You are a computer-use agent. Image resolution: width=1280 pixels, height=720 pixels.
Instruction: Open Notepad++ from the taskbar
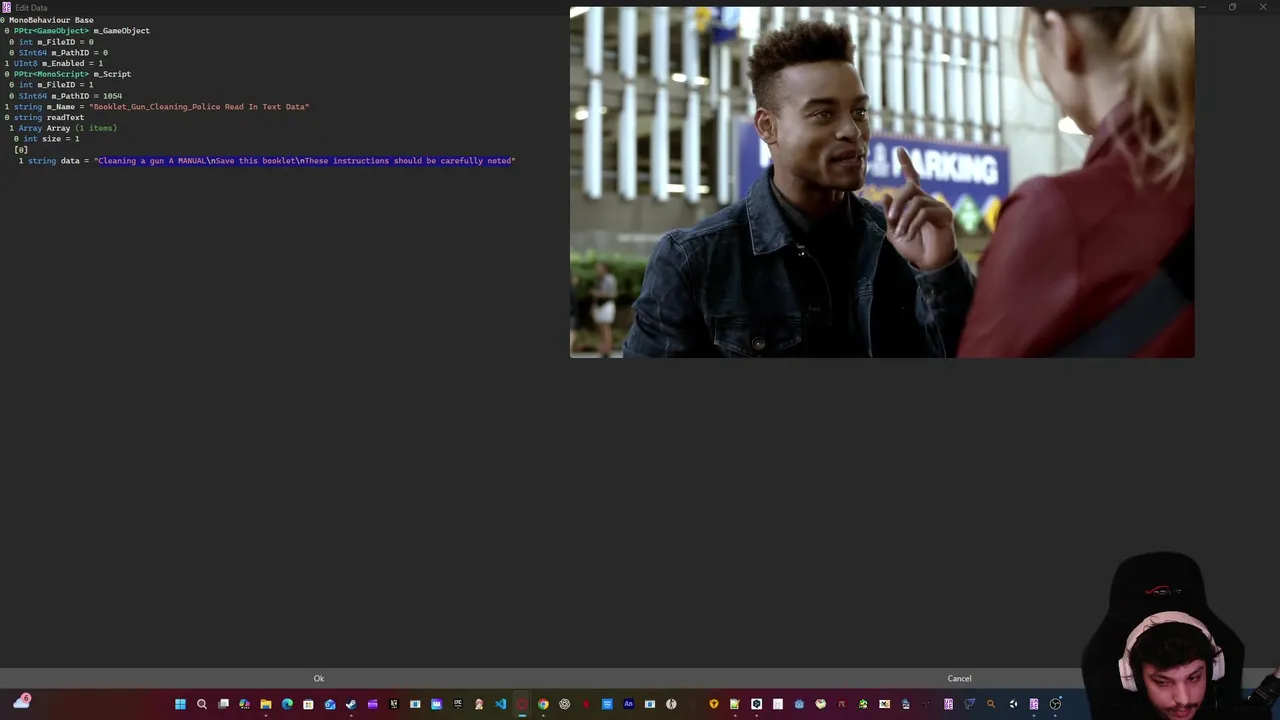coord(735,704)
